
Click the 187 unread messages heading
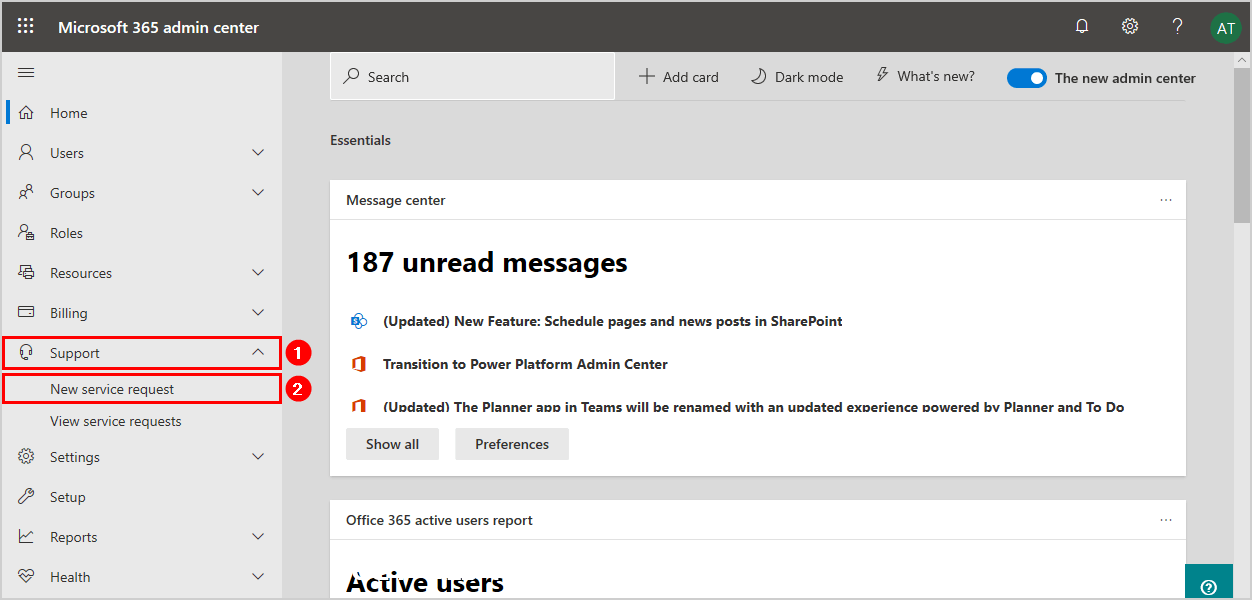click(x=487, y=263)
